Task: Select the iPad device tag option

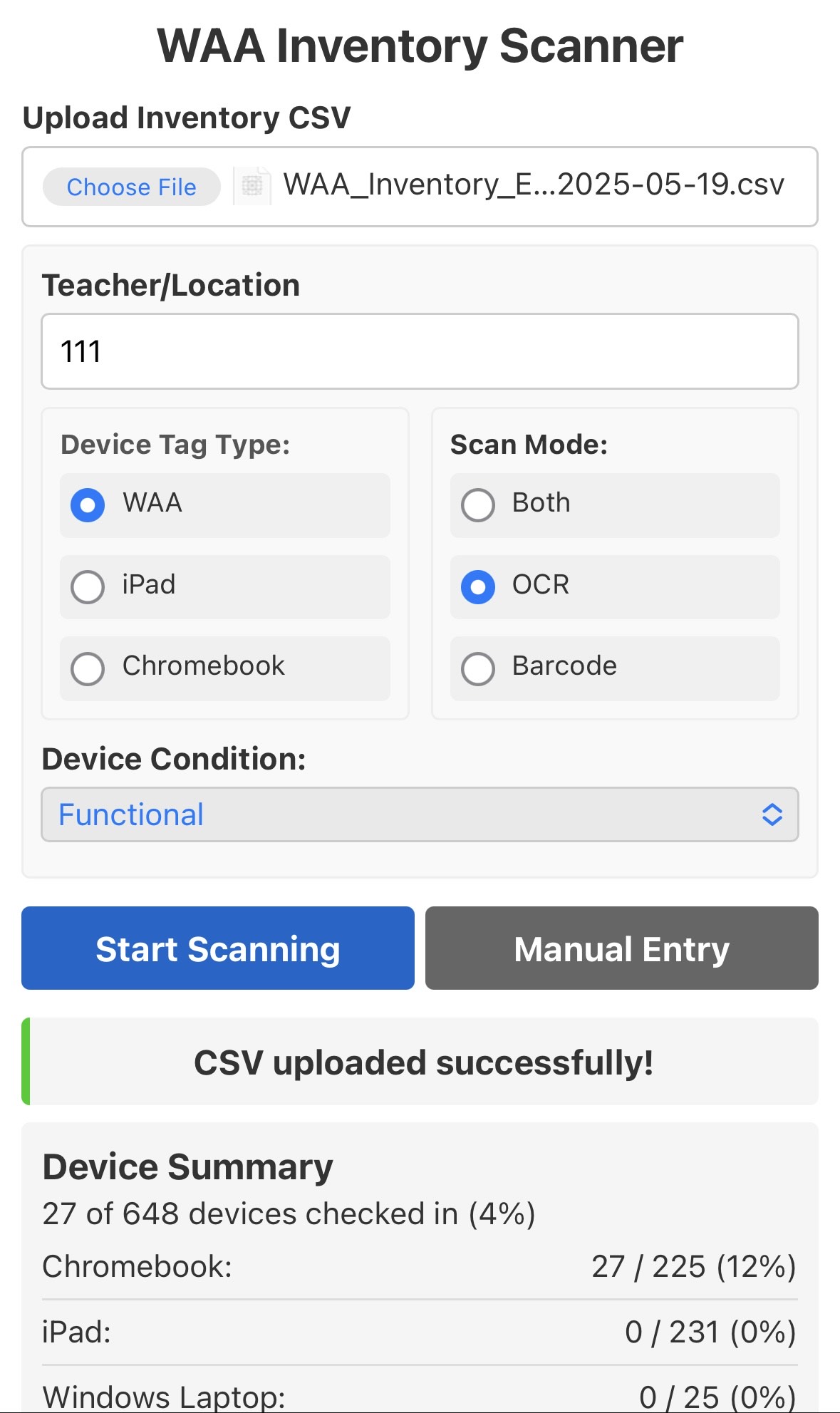Action: 225,586
